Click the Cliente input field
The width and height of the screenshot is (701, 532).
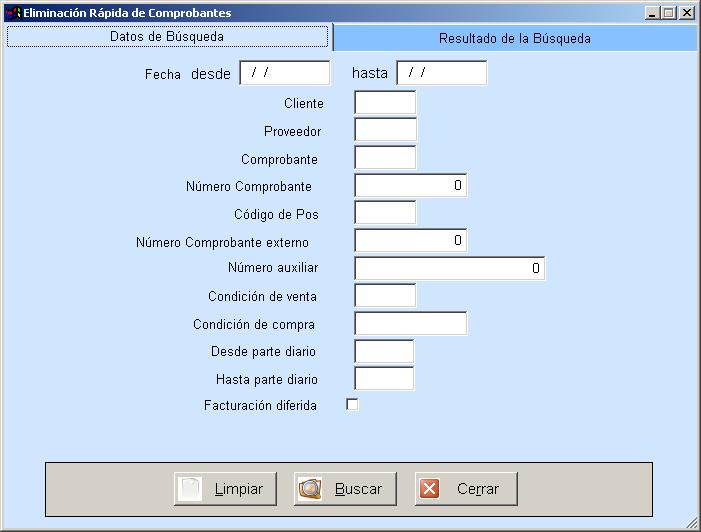(x=385, y=102)
